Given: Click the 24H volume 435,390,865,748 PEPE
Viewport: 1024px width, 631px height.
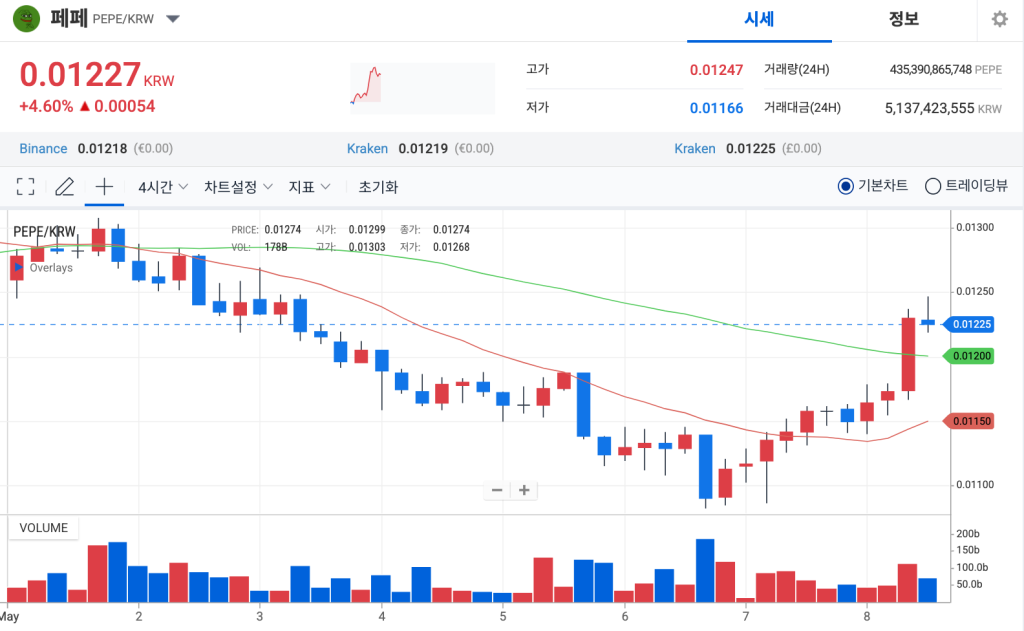Looking at the screenshot, I should [x=945, y=69].
